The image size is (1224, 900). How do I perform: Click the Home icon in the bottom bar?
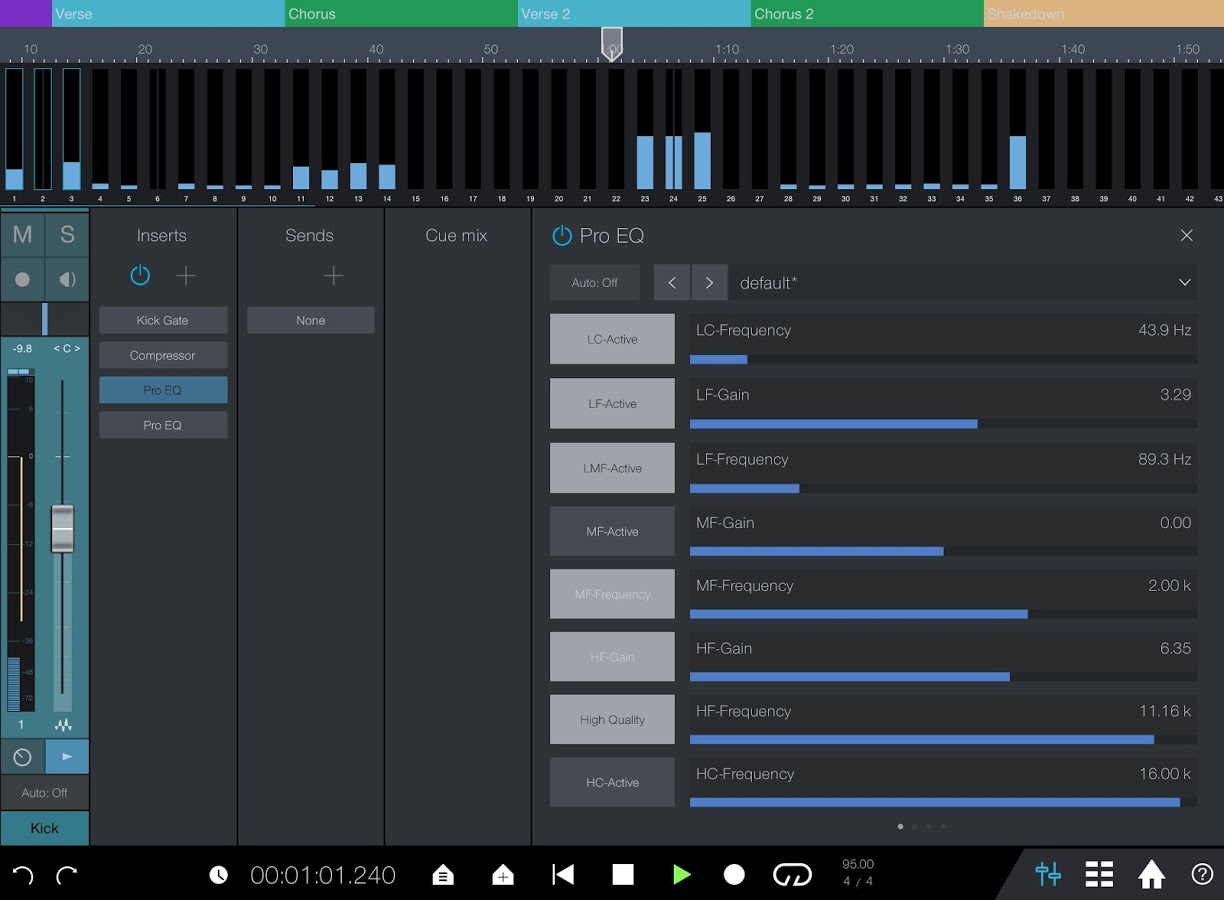coord(1150,874)
